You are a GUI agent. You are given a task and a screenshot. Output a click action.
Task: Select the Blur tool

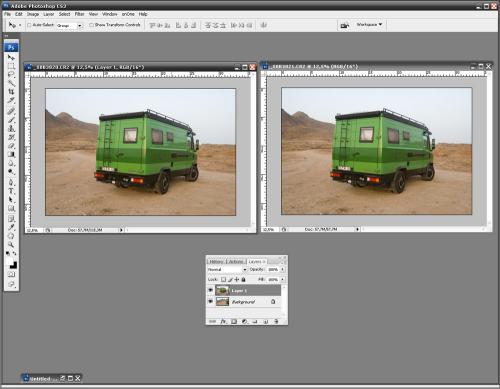click(x=11, y=163)
